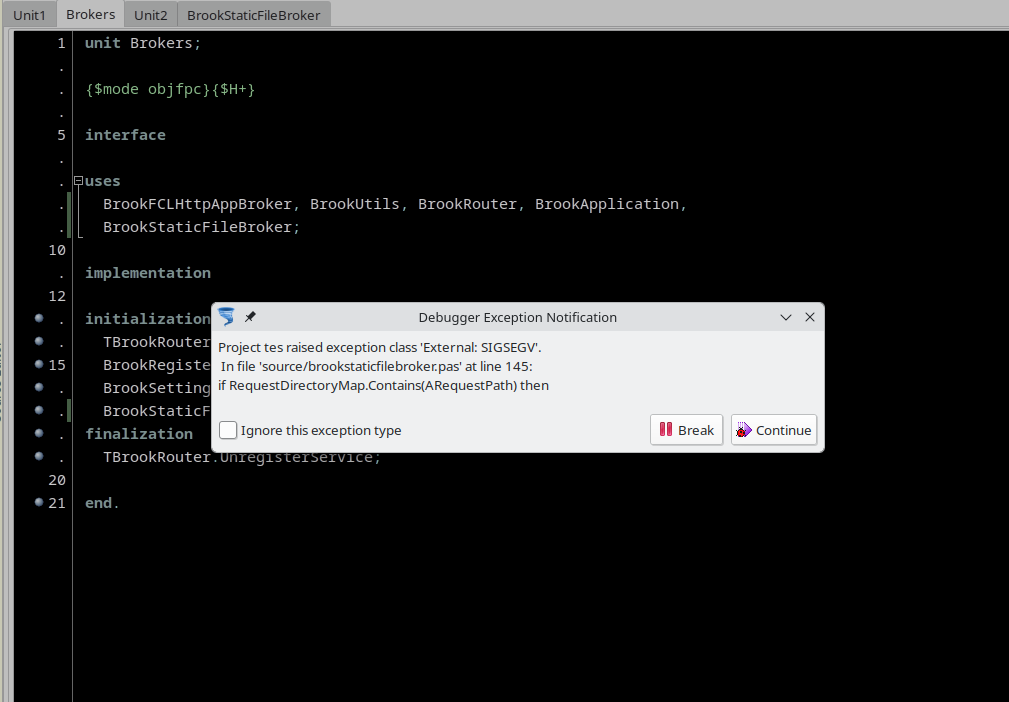Click gutter dot next to BrookStaticF line
Image resolution: width=1009 pixels, height=702 pixels.
coord(39,410)
